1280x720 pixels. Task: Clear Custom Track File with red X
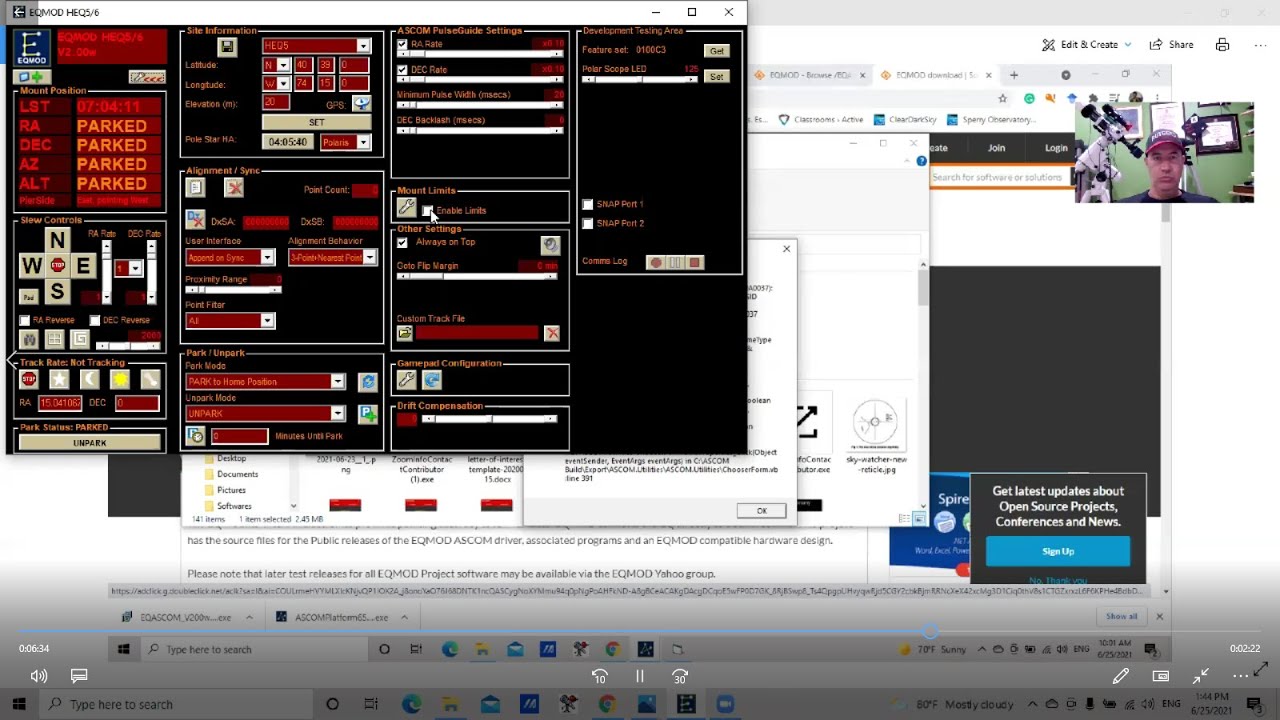[551, 333]
